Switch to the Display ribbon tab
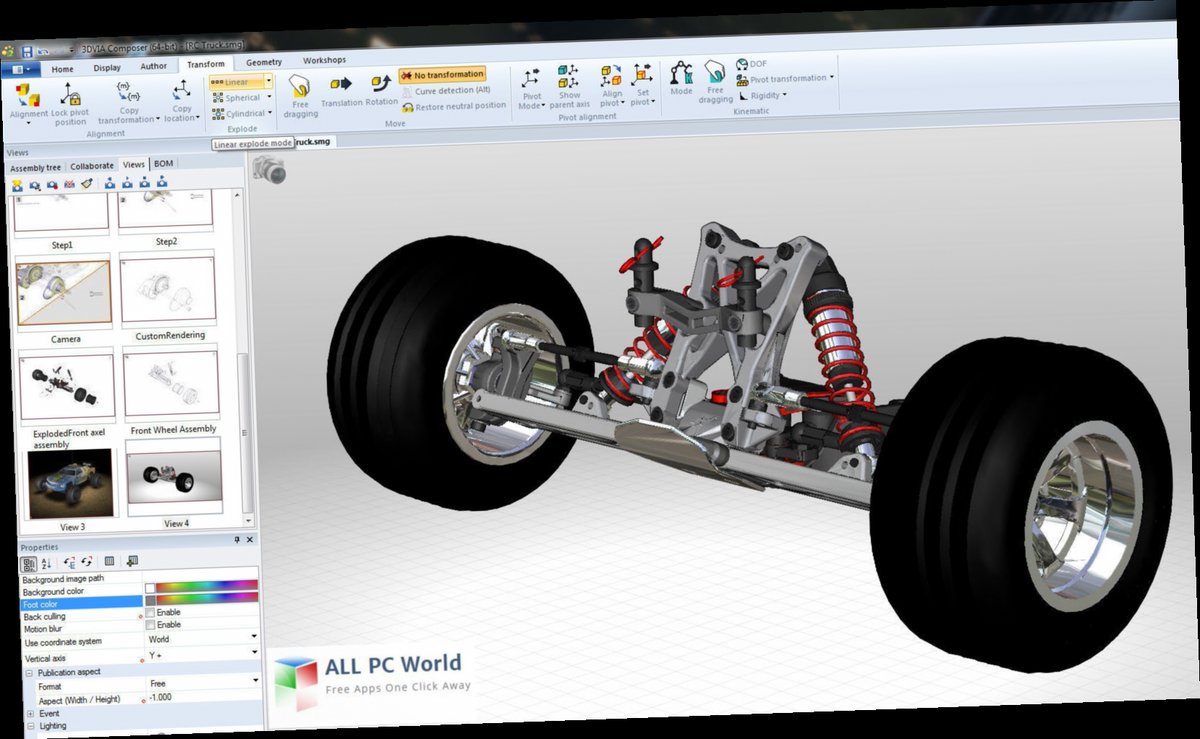Viewport: 1200px width, 739px height. (107, 68)
